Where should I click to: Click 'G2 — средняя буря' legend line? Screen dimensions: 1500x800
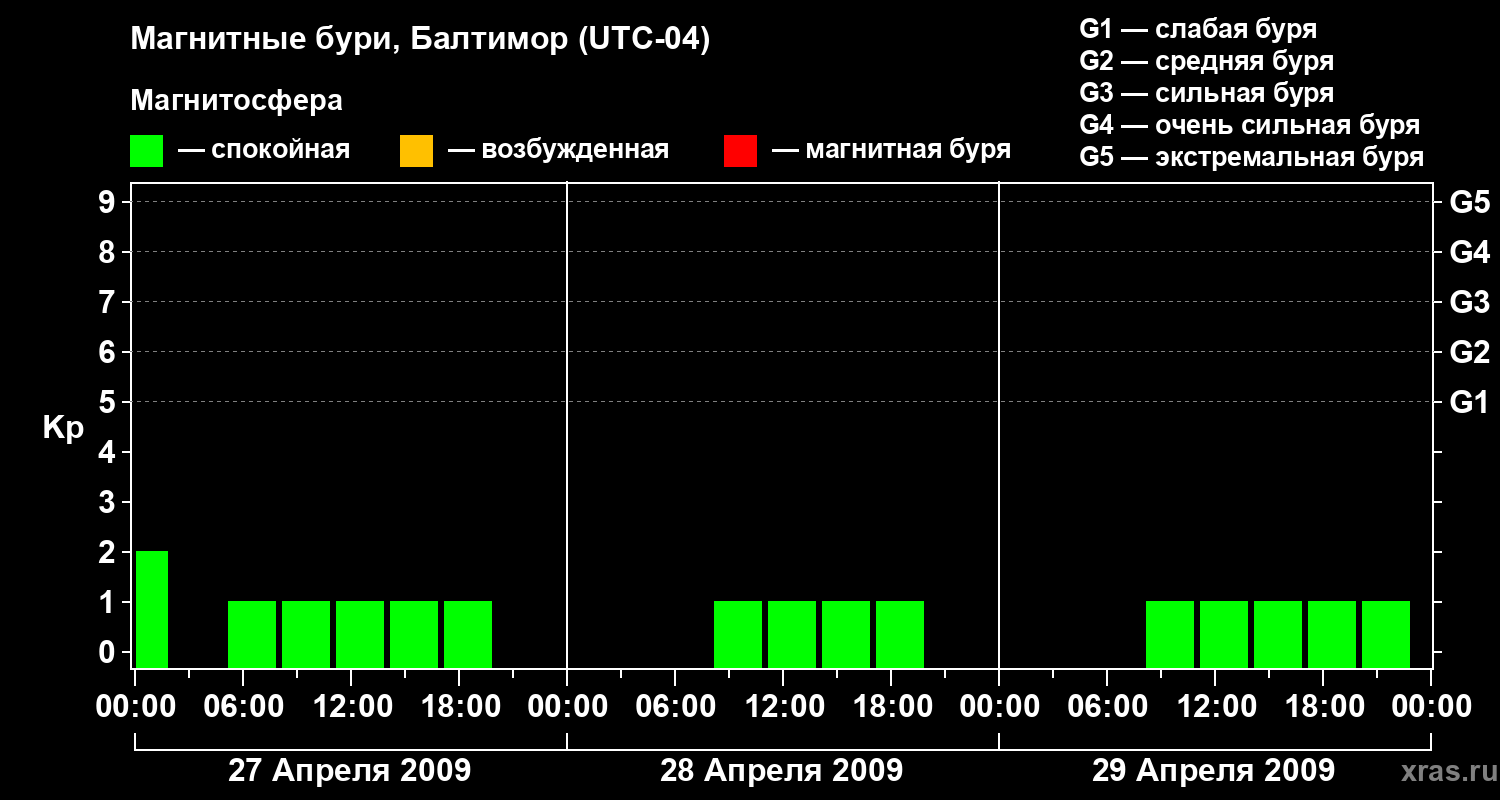click(1207, 61)
